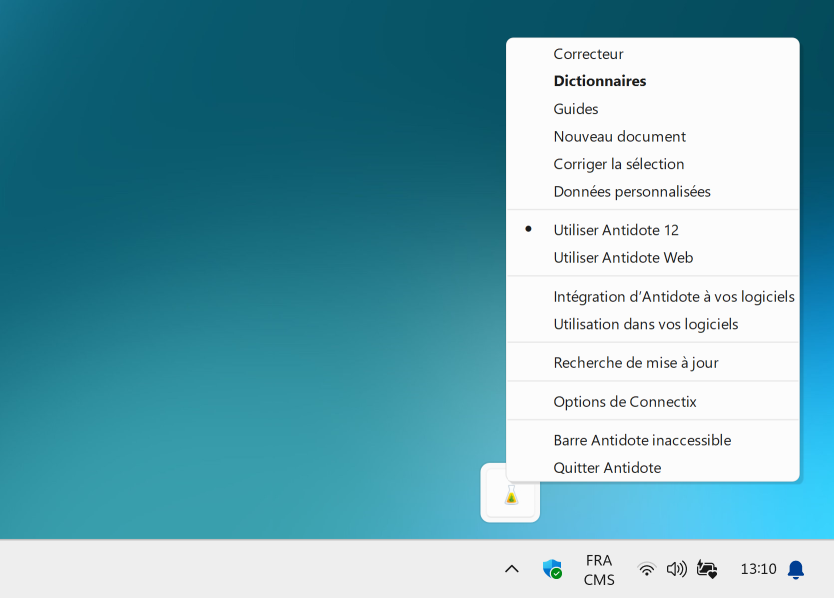Open Windows Security shield tray icon
The image size is (834, 598).
pos(552,569)
